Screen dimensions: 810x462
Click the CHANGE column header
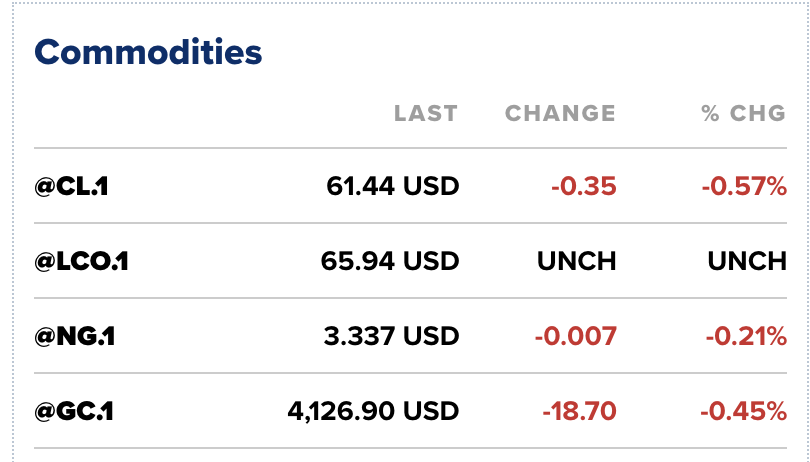pyautogui.click(x=560, y=113)
